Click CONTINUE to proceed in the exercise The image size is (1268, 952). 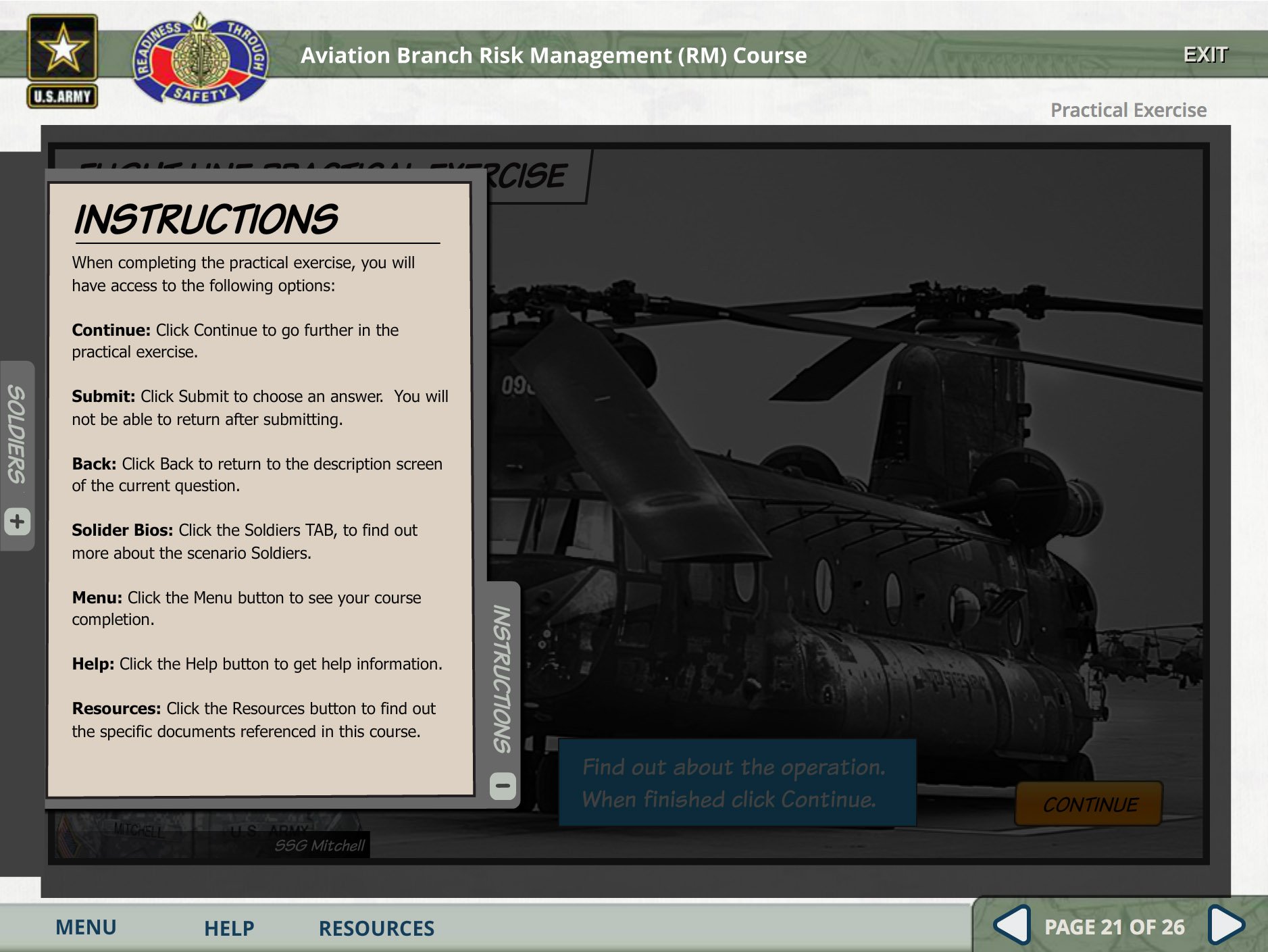(1089, 805)
